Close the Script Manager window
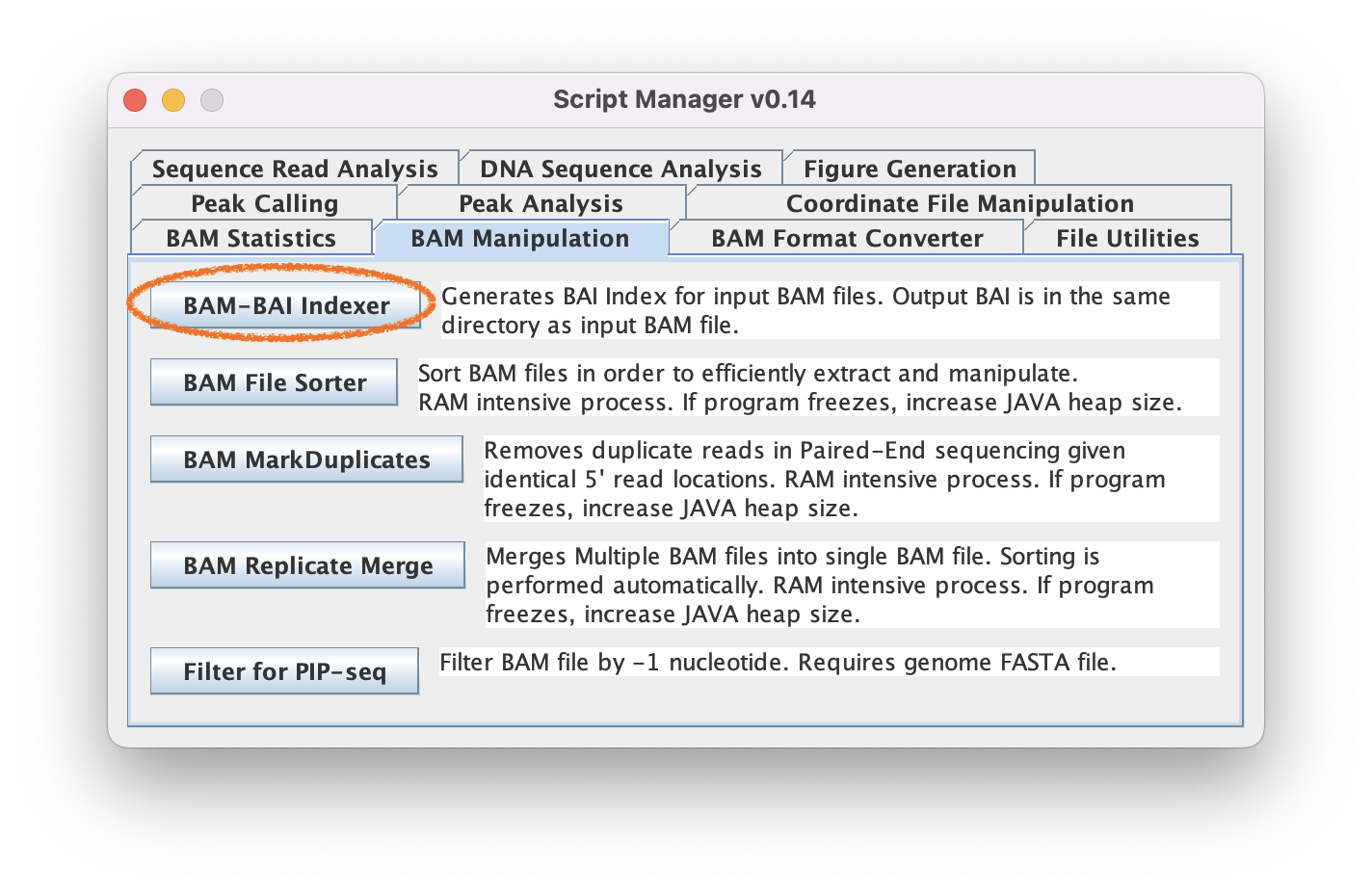 [x=135, y=100]
